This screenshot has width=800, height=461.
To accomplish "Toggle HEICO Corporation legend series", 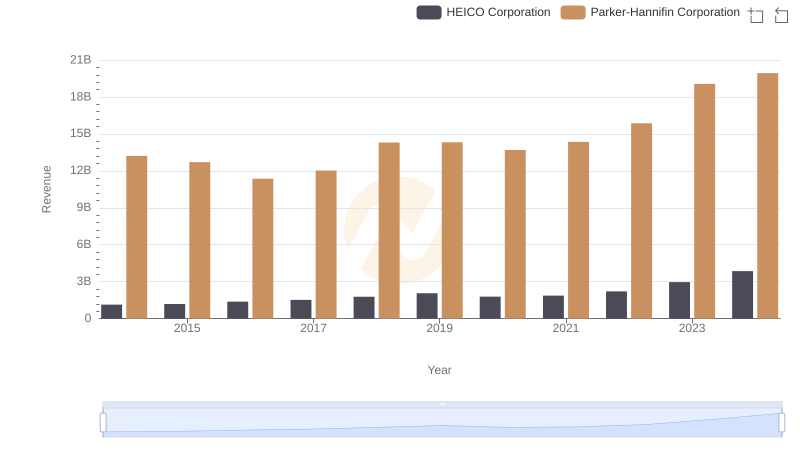I will (483, 12).
